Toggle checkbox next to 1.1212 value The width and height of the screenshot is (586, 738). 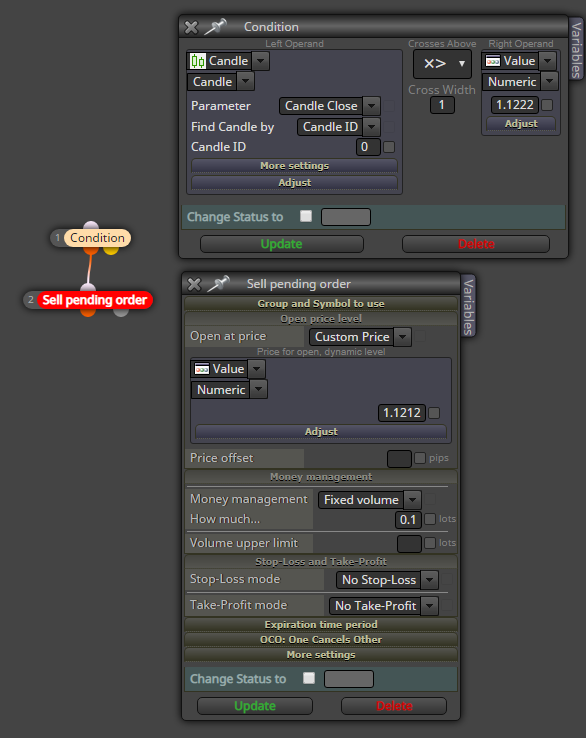(x=434, y=413)
